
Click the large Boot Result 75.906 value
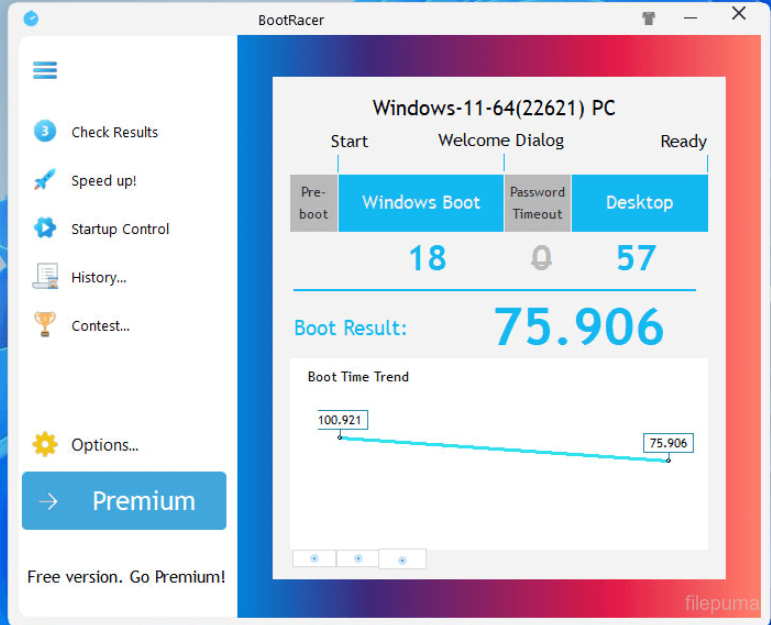click(579, 326)
